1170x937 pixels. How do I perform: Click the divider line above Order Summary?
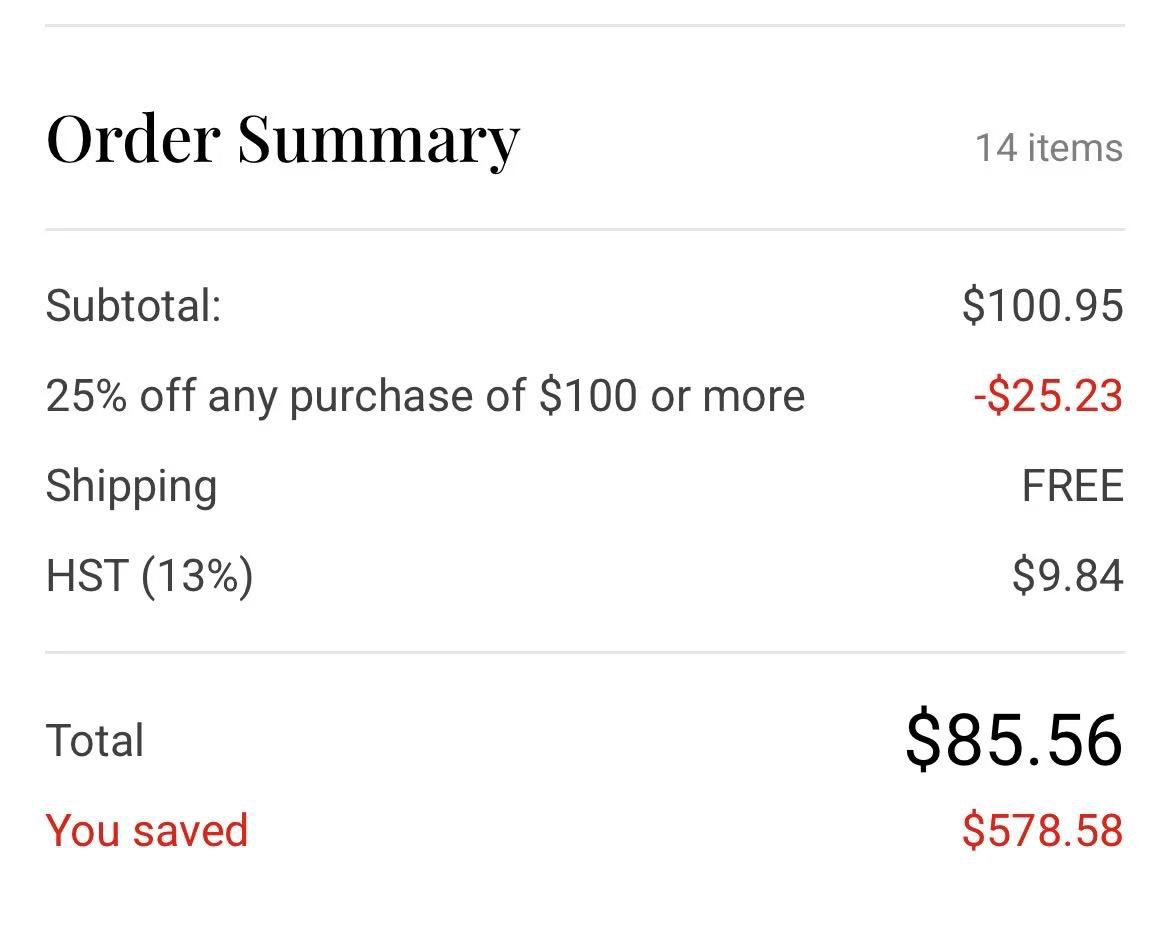[x=585, y=25]
